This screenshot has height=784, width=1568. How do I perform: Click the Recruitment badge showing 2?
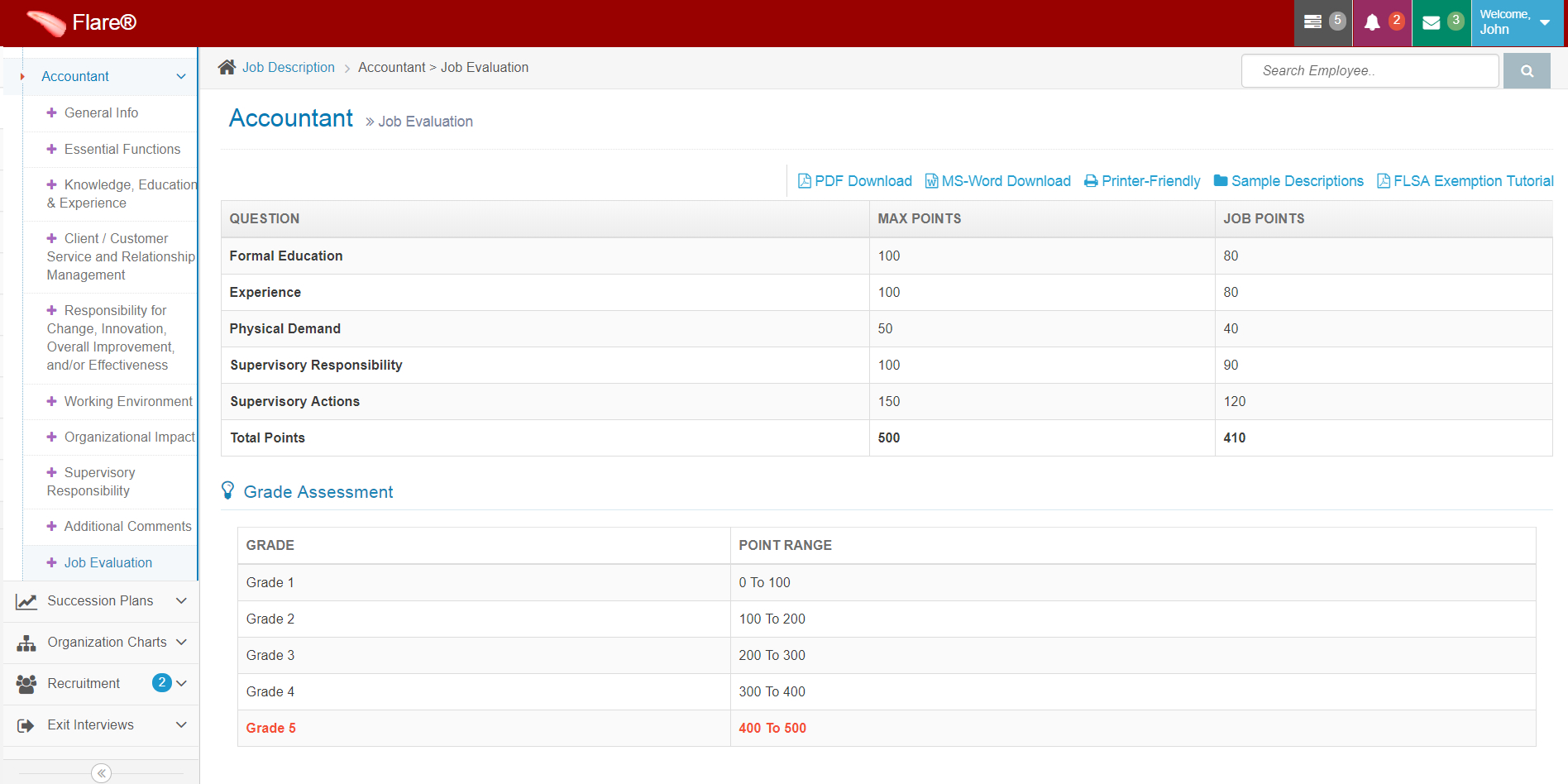click(162, 683)
